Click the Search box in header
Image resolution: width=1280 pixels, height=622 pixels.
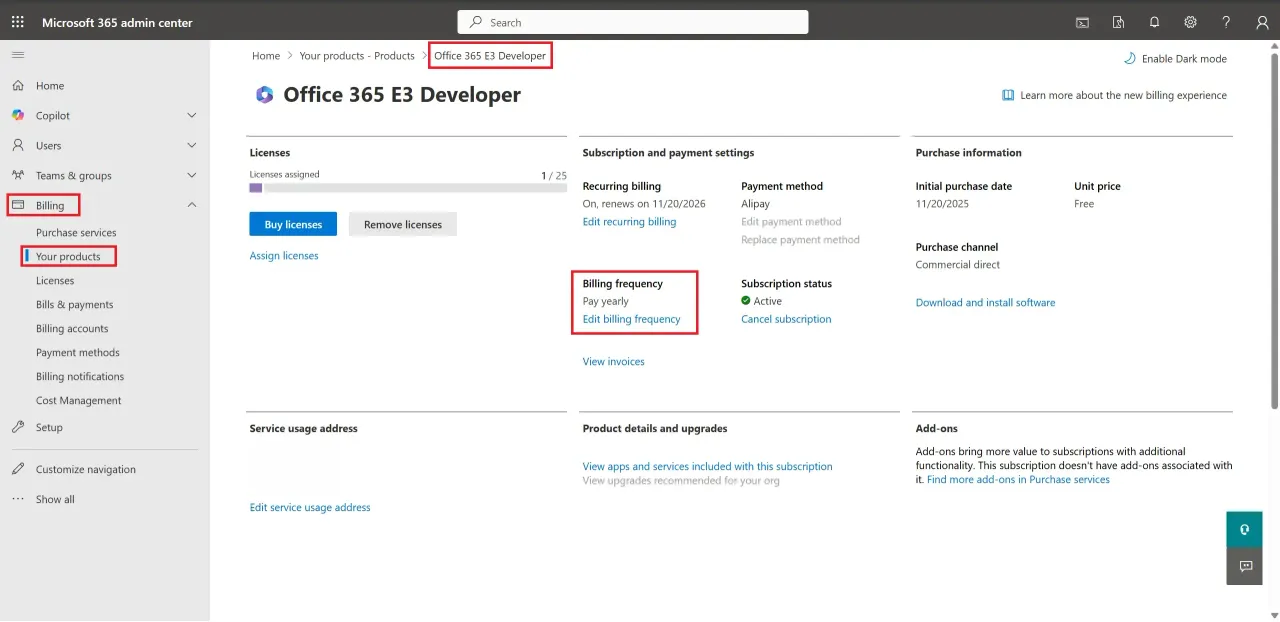point(633,22)
